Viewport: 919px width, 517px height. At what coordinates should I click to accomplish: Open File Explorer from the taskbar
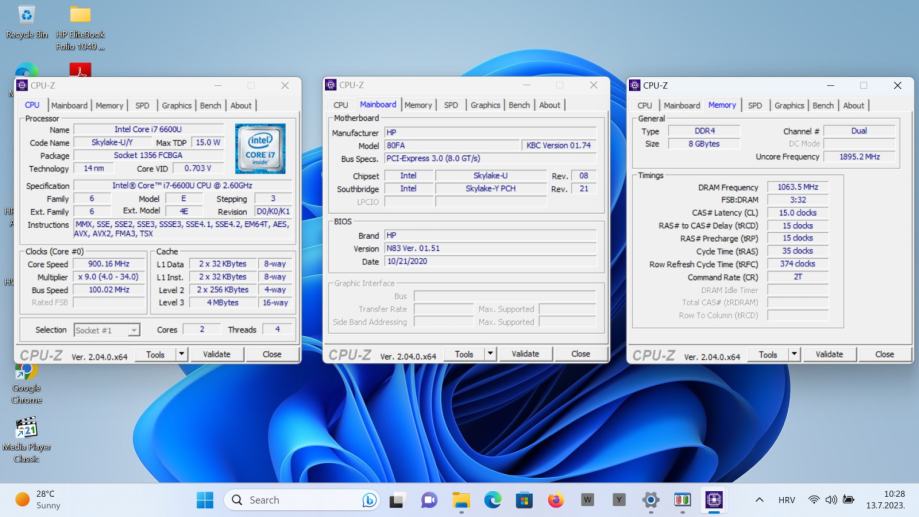click(461, 500)
